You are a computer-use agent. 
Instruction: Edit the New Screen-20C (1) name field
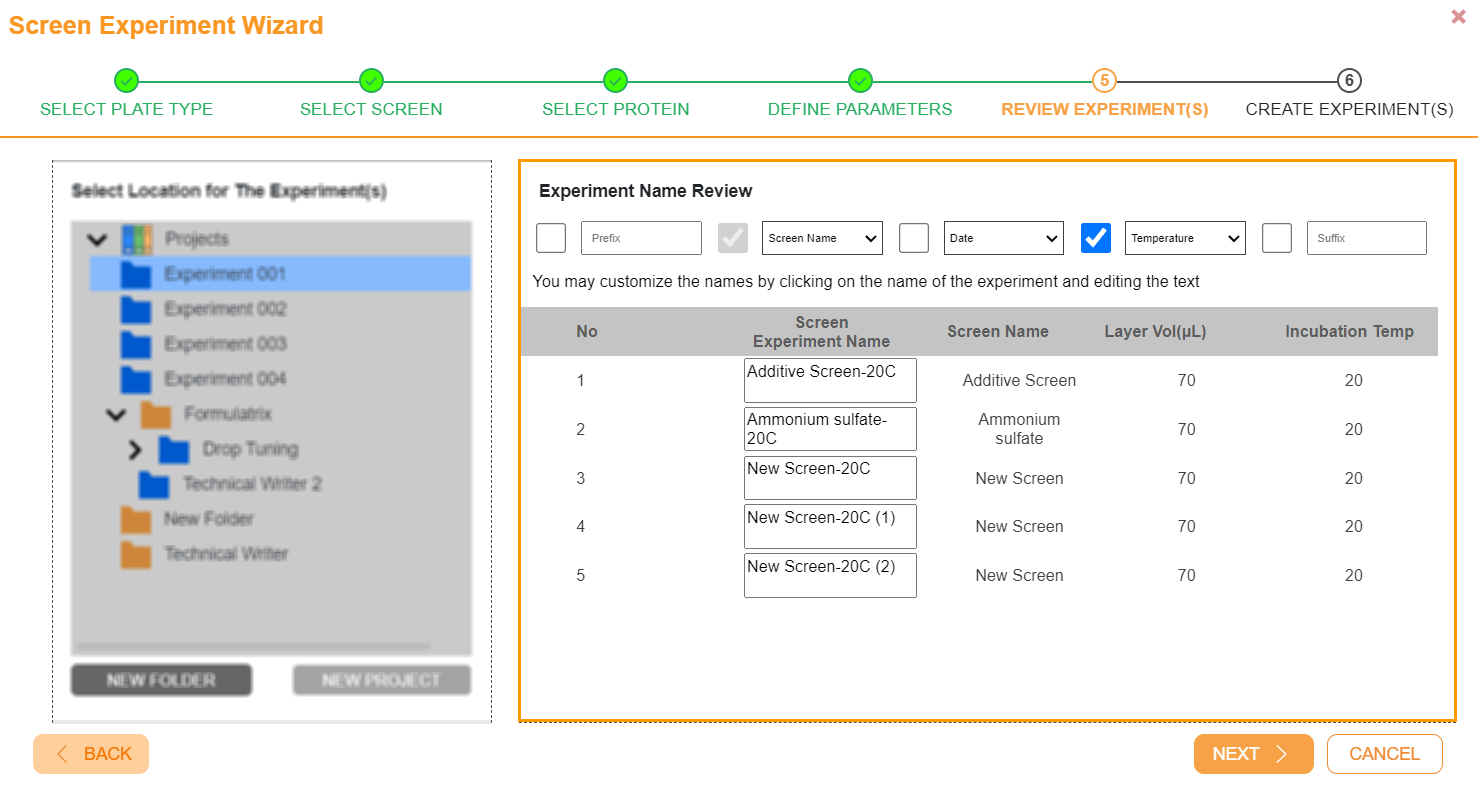[x=830, y=526]
